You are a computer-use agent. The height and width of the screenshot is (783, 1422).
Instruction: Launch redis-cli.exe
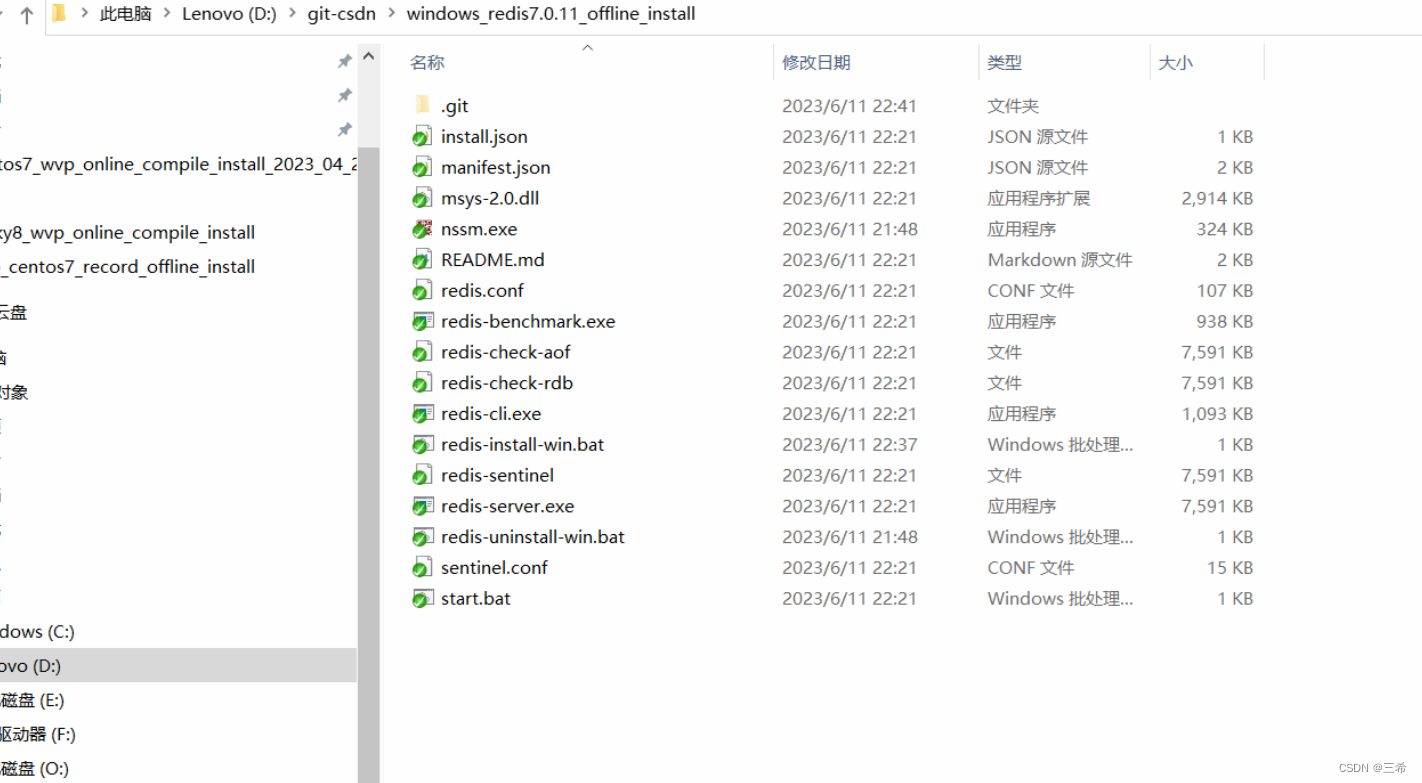(x=490, y=413)
